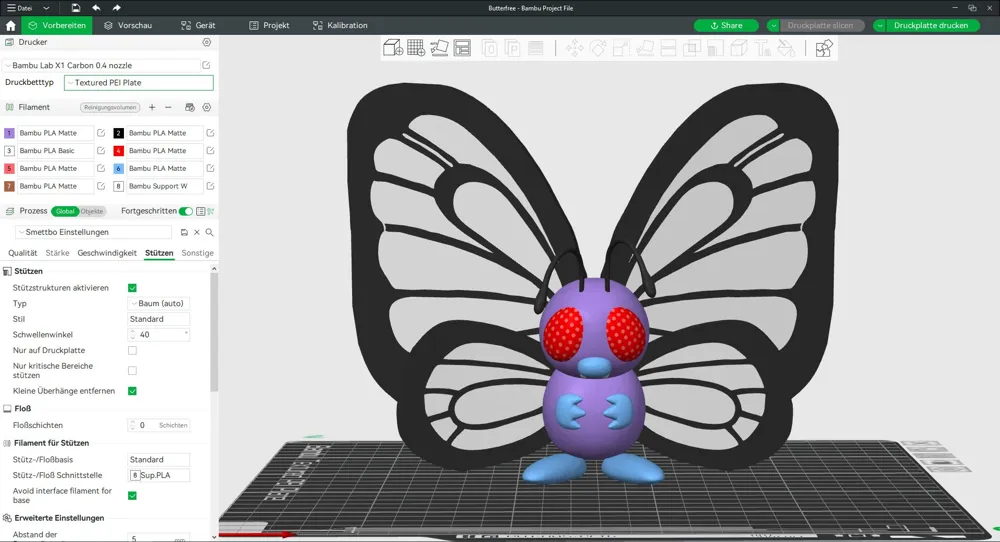Click the Reinigungsvolumen button
The image size is (1000, 542).
(110, 107)
